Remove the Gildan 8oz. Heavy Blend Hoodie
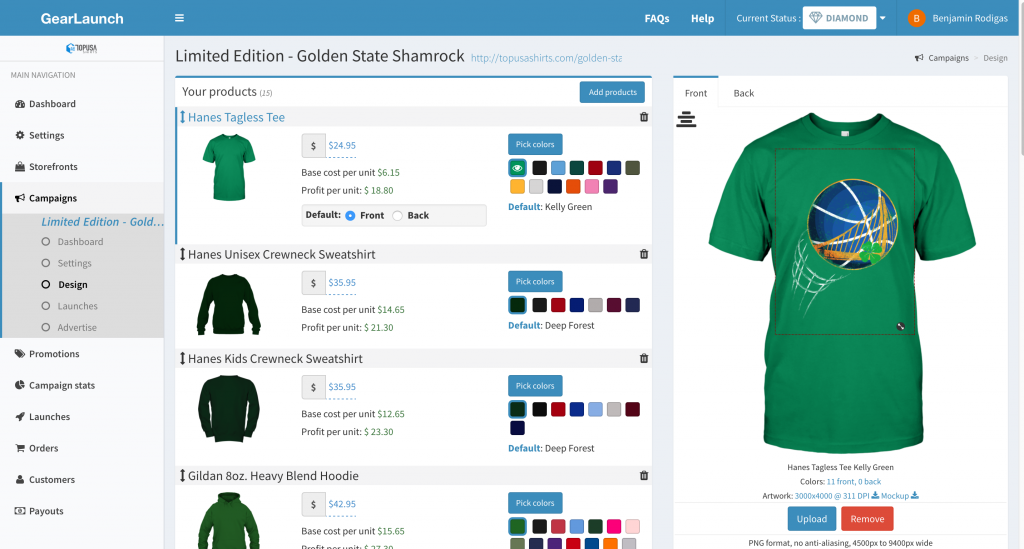The width and height of the screenshot is (1024, 549). (643, 476)
